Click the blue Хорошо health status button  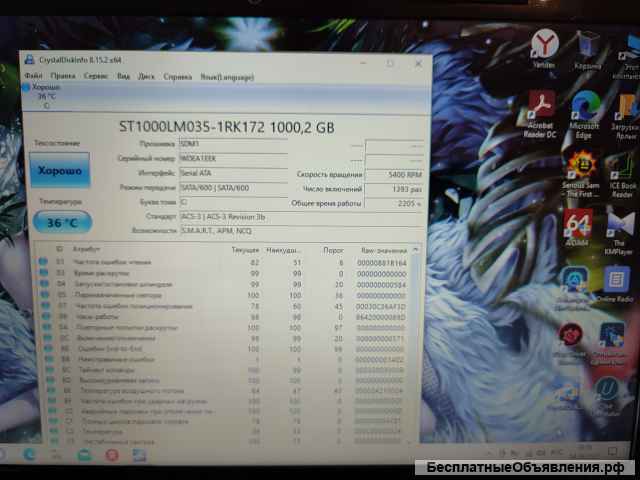pos(60,170)
